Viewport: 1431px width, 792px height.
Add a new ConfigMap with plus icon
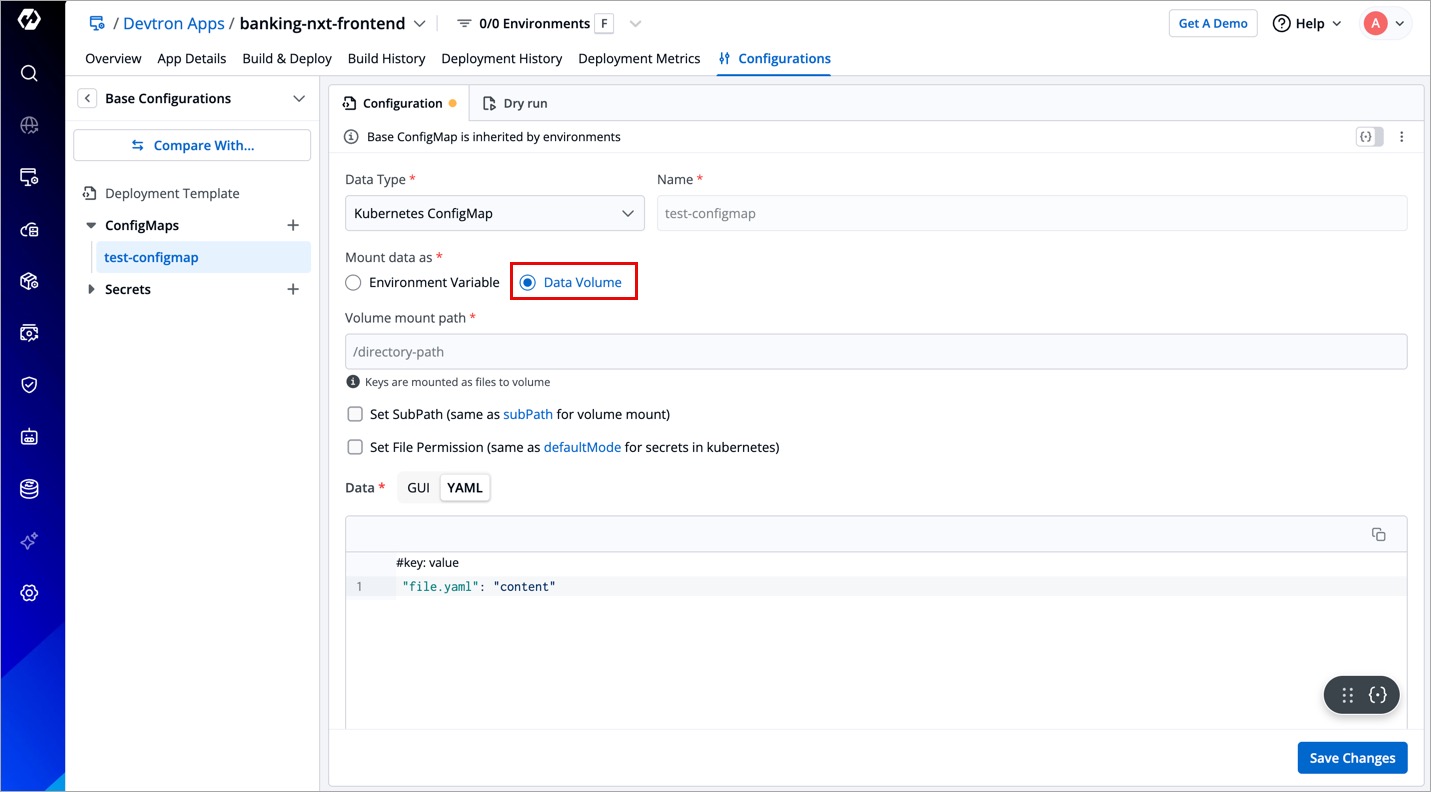tap(293, 226)
